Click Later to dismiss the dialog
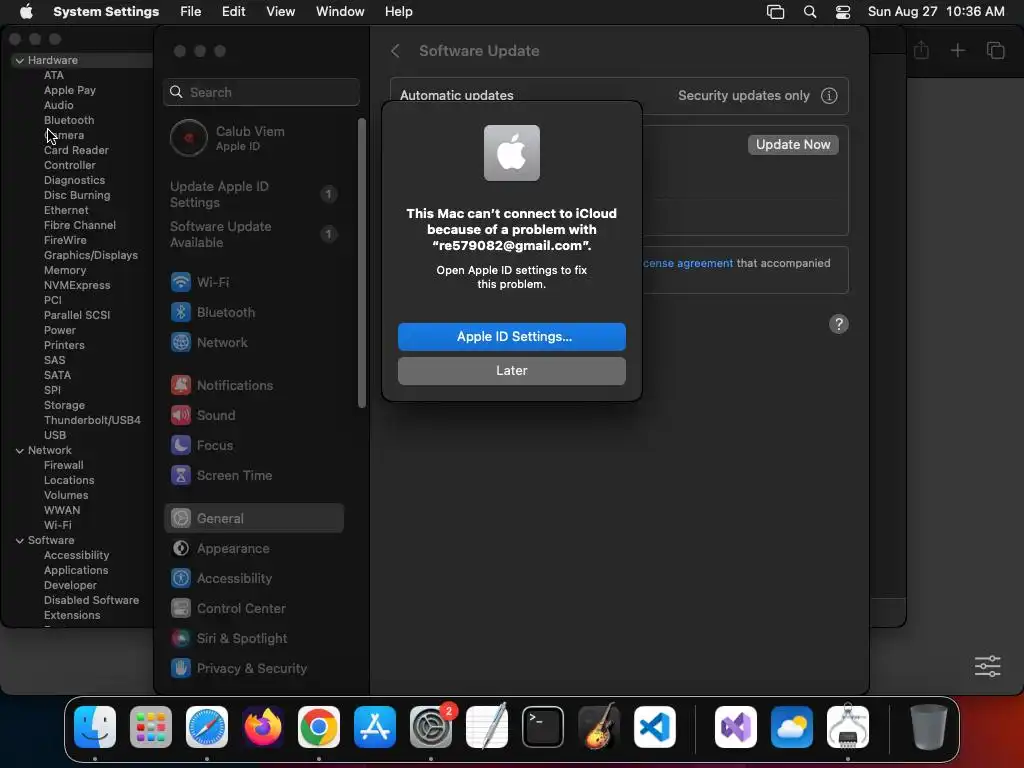 [511, 371]
